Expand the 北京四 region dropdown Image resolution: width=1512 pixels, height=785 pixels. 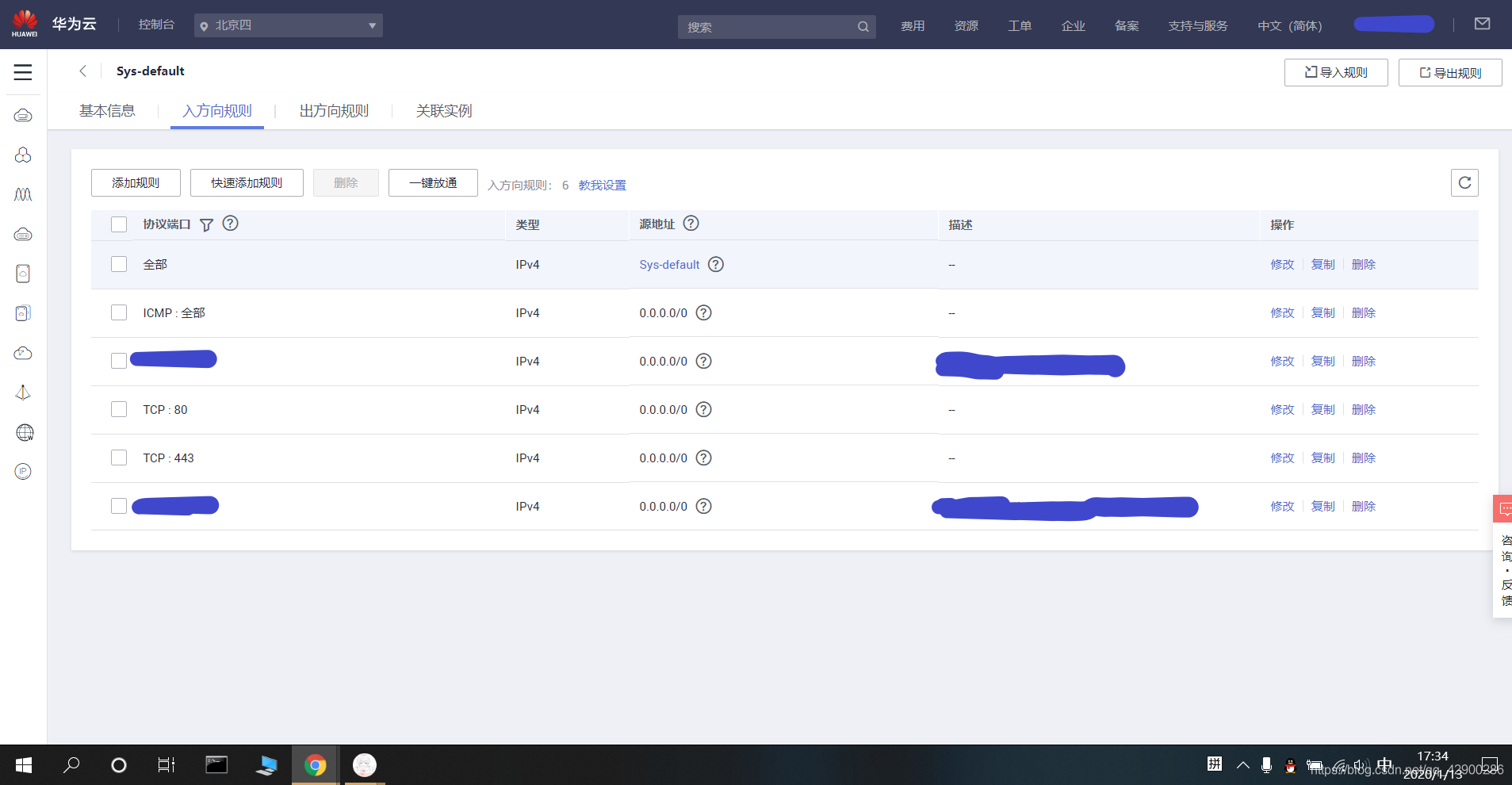(289, 25)
